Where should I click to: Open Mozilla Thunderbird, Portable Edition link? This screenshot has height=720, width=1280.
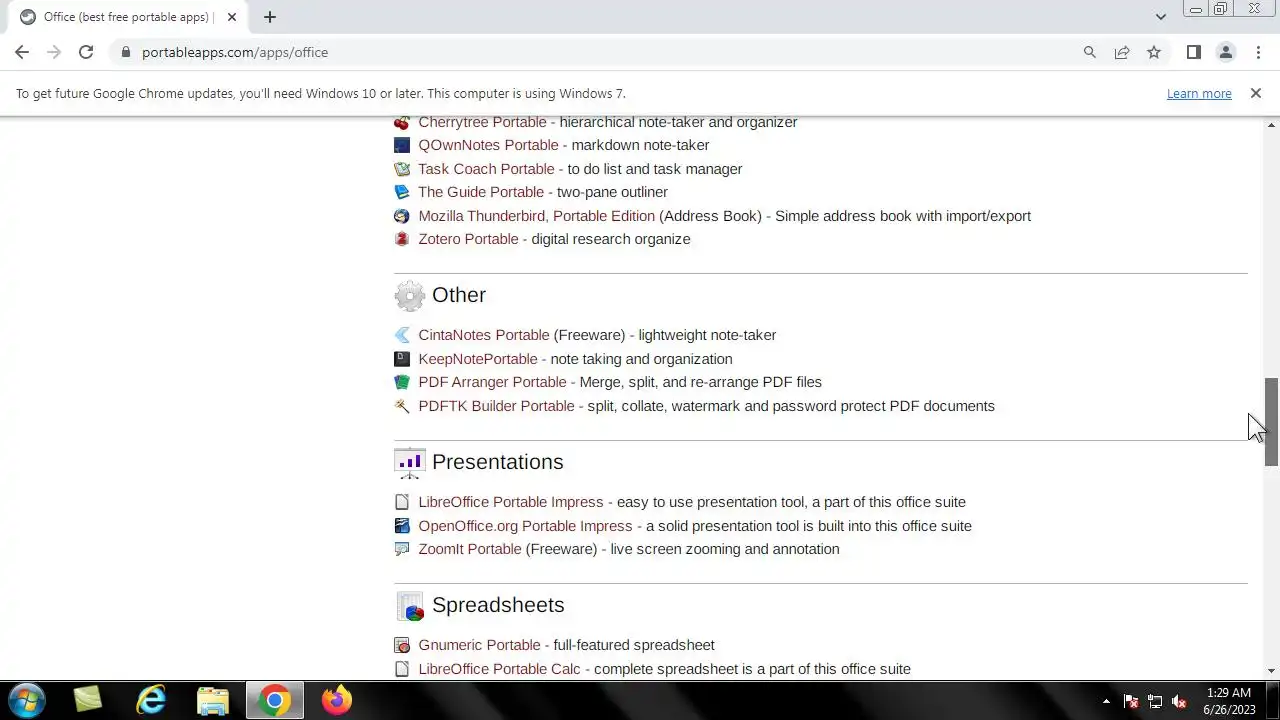[536, 216]
